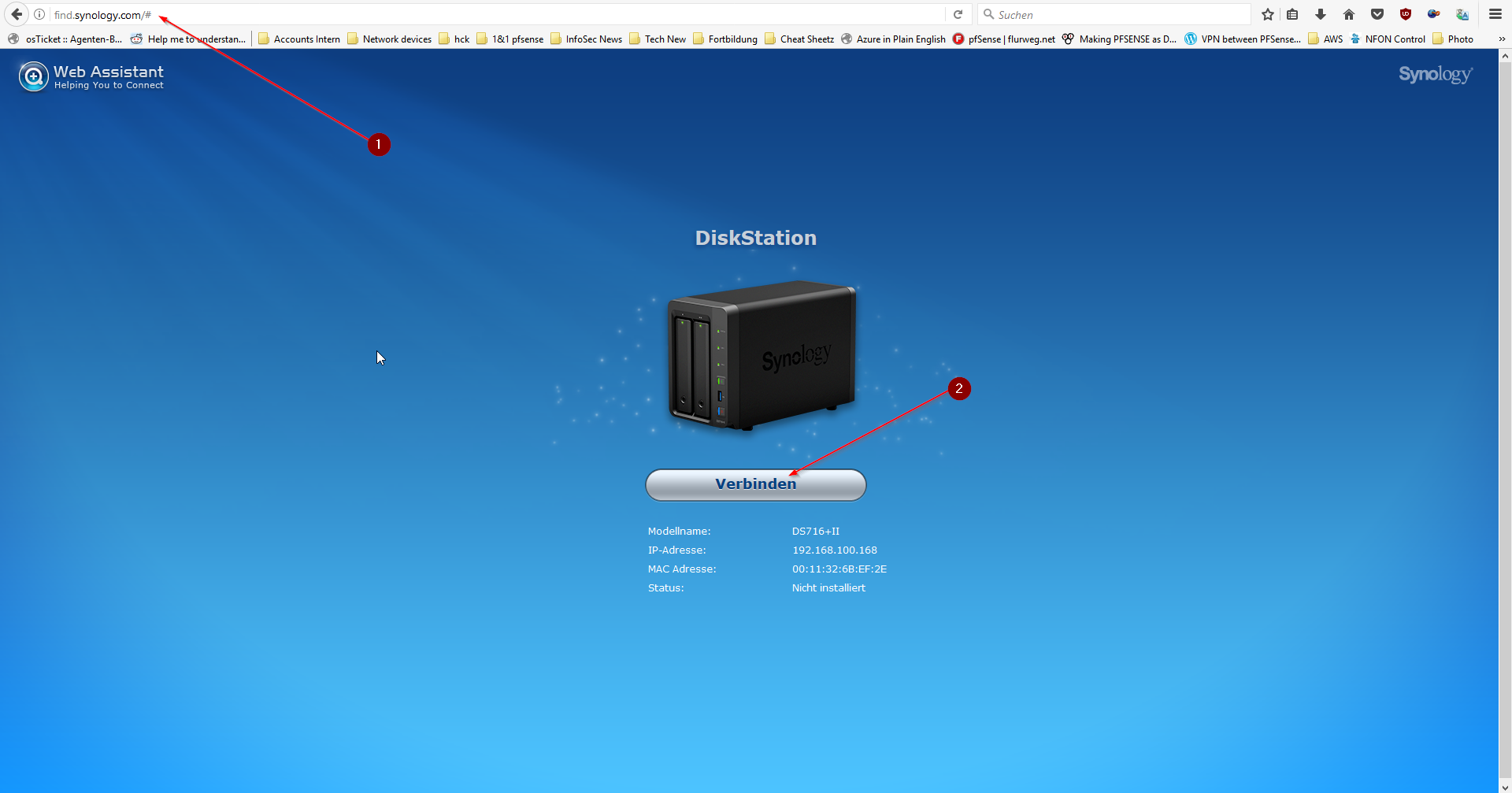Open the Making PFSENSE as D... bookmark
Screen dimensions: 1512x793
click(x=1119, y=39)
